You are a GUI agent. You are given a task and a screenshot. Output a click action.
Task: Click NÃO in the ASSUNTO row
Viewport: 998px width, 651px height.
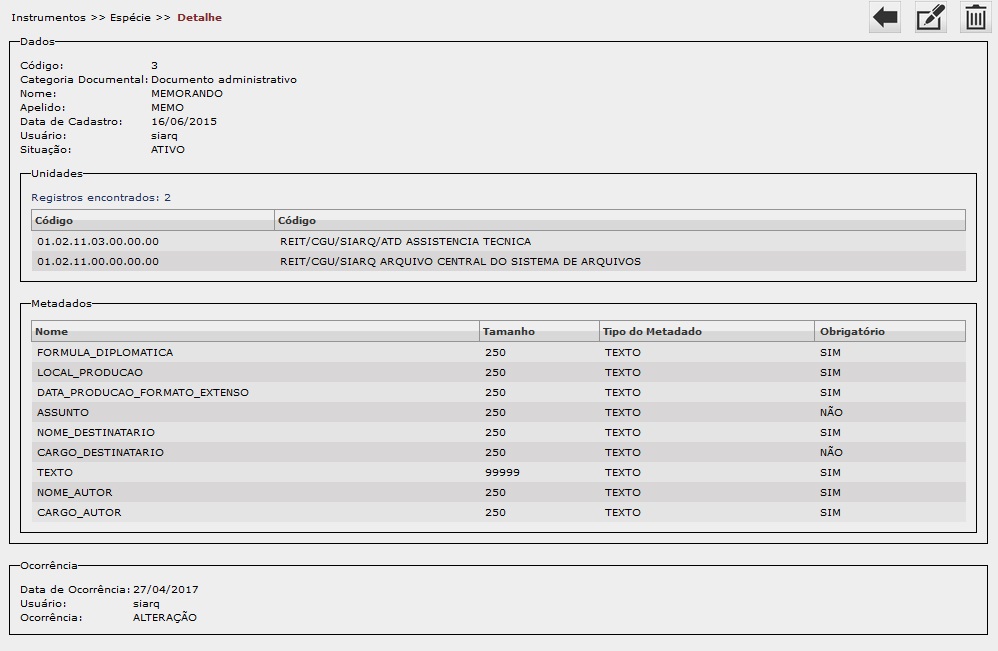pos(831,412)
